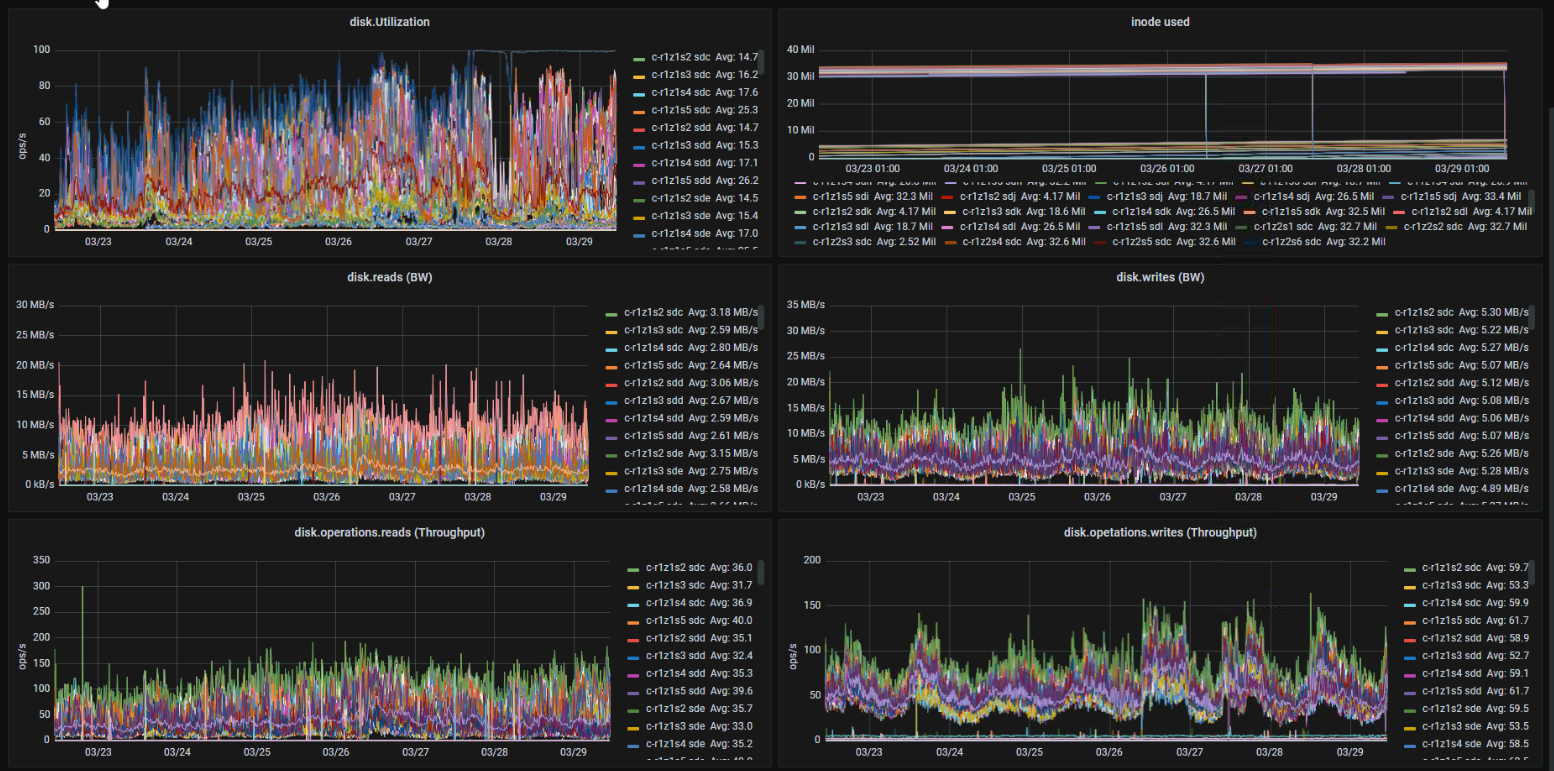Open the disk.Utilization panel title menu
Image resolution: width=1554 pixels, height=771 pixels.
pyautogui.click(x=391, y=22)
